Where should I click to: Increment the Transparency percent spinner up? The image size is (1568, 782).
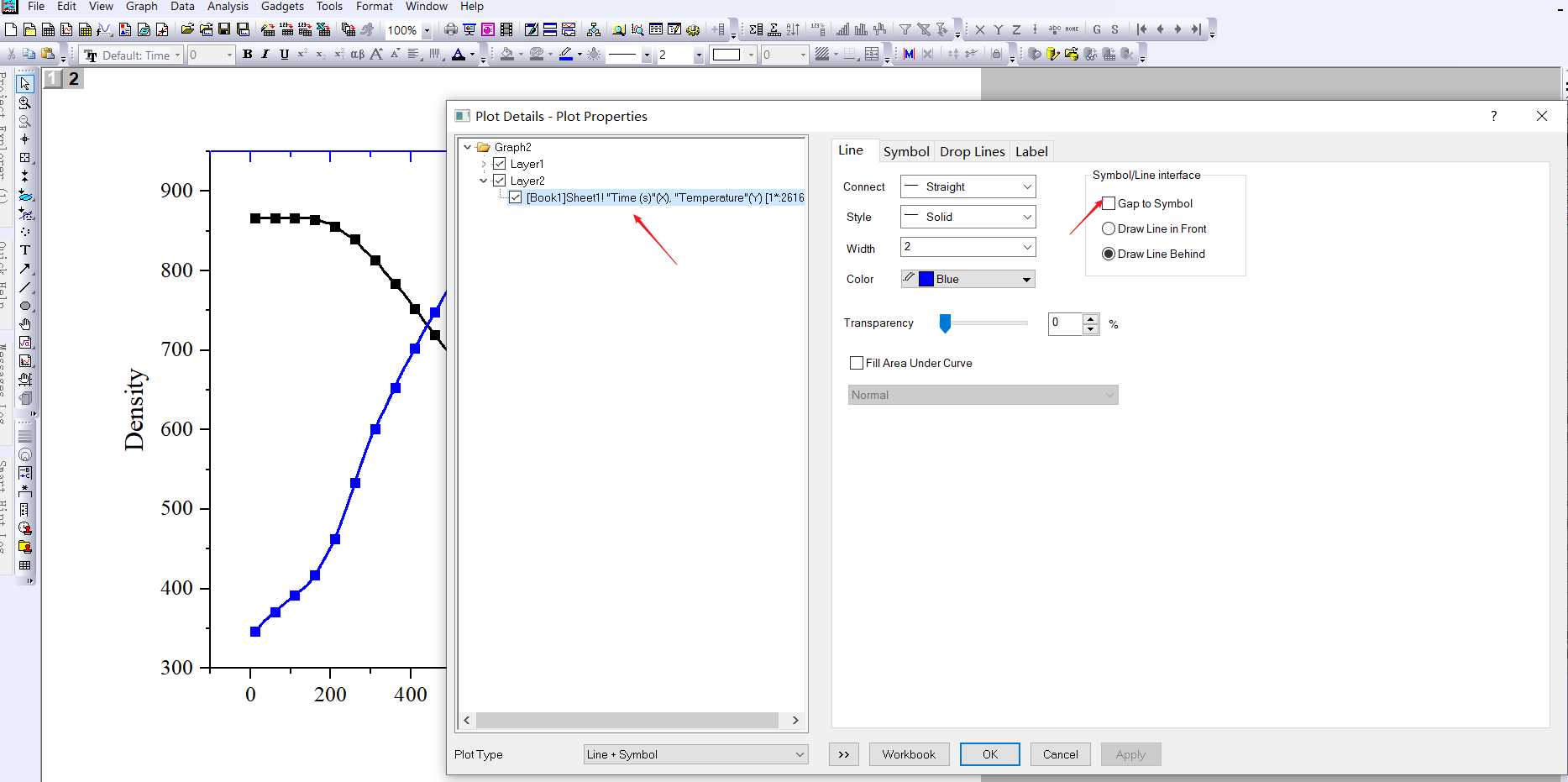[x=1090, y=318]
